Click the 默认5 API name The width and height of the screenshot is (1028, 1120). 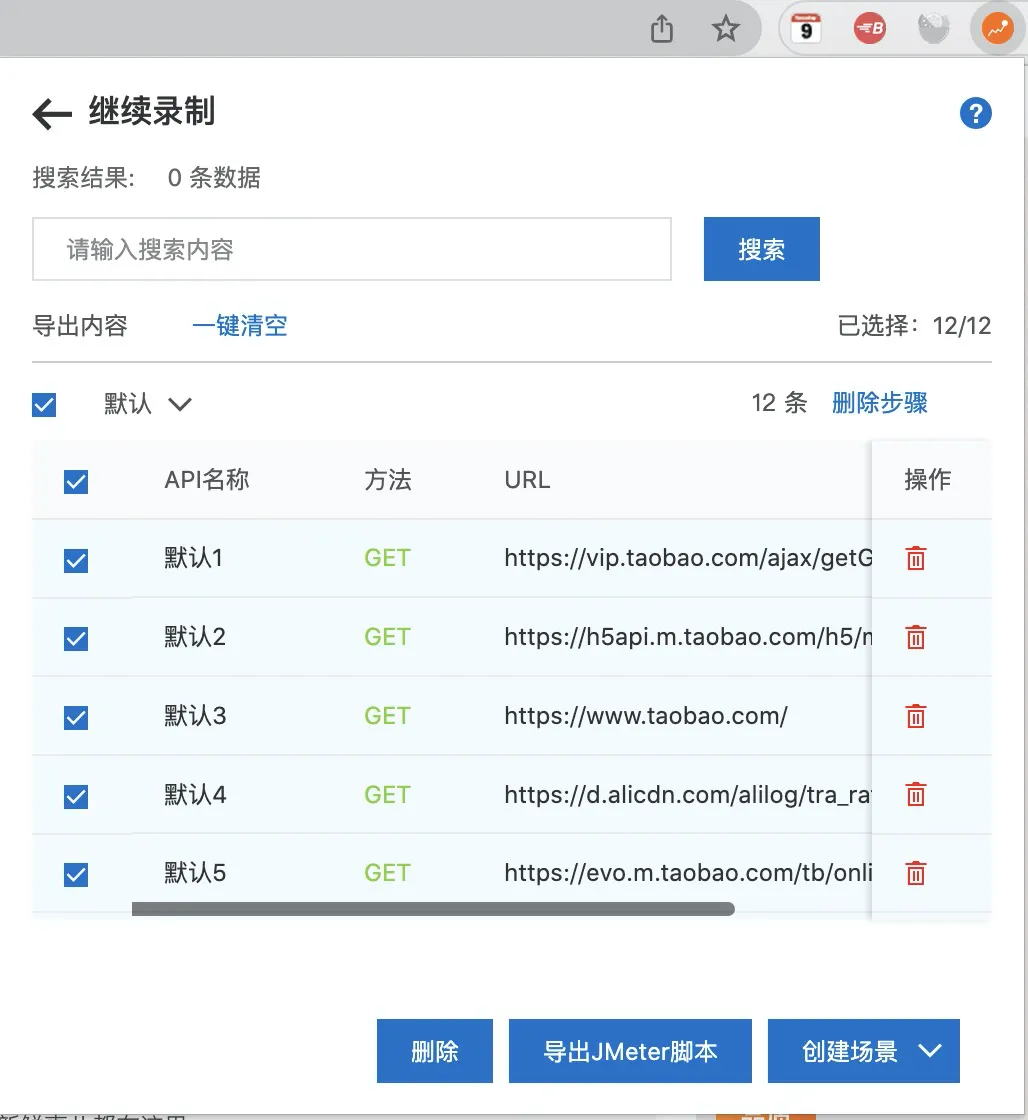195,873
